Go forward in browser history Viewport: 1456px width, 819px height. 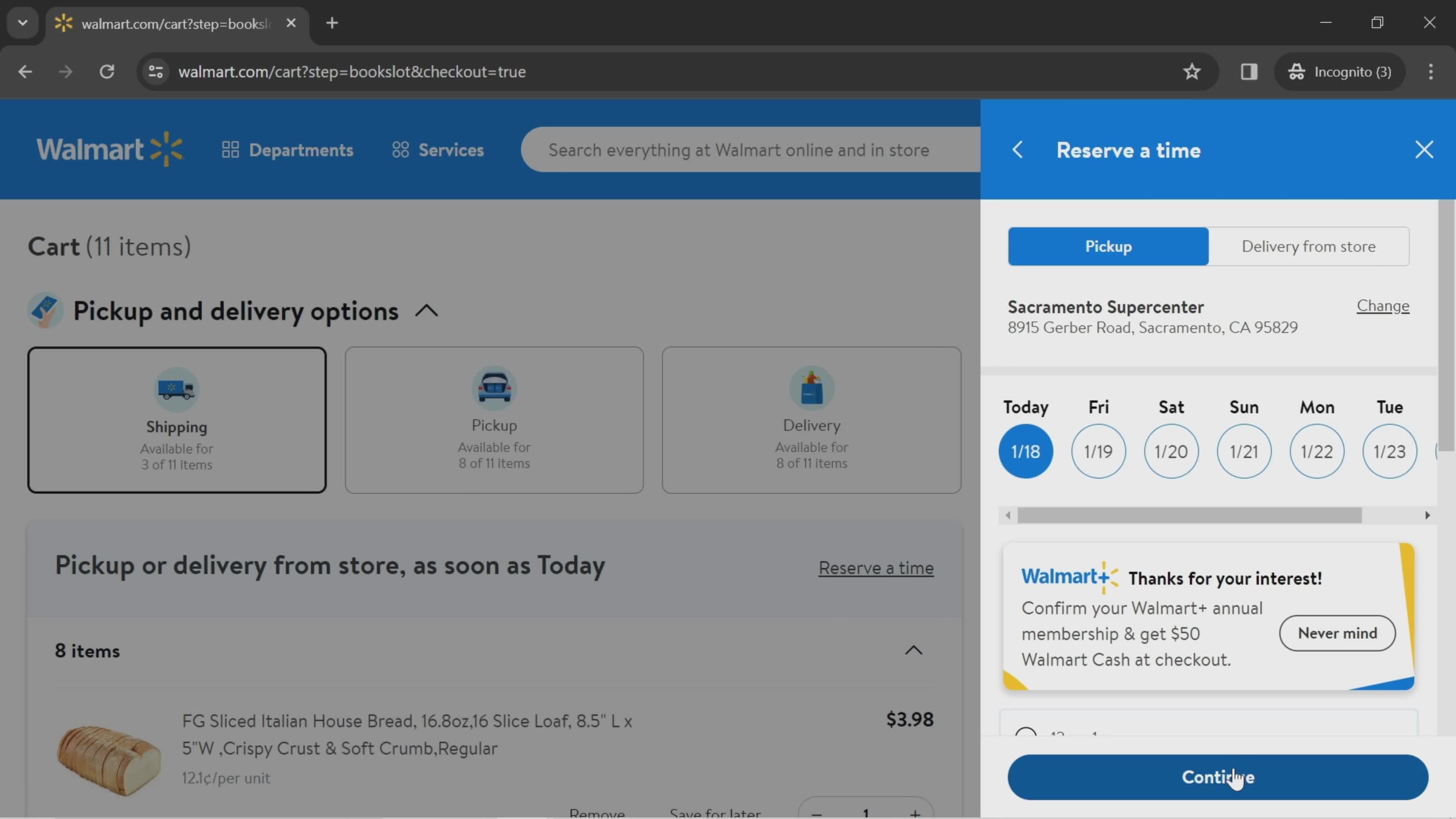coord(66,72)
